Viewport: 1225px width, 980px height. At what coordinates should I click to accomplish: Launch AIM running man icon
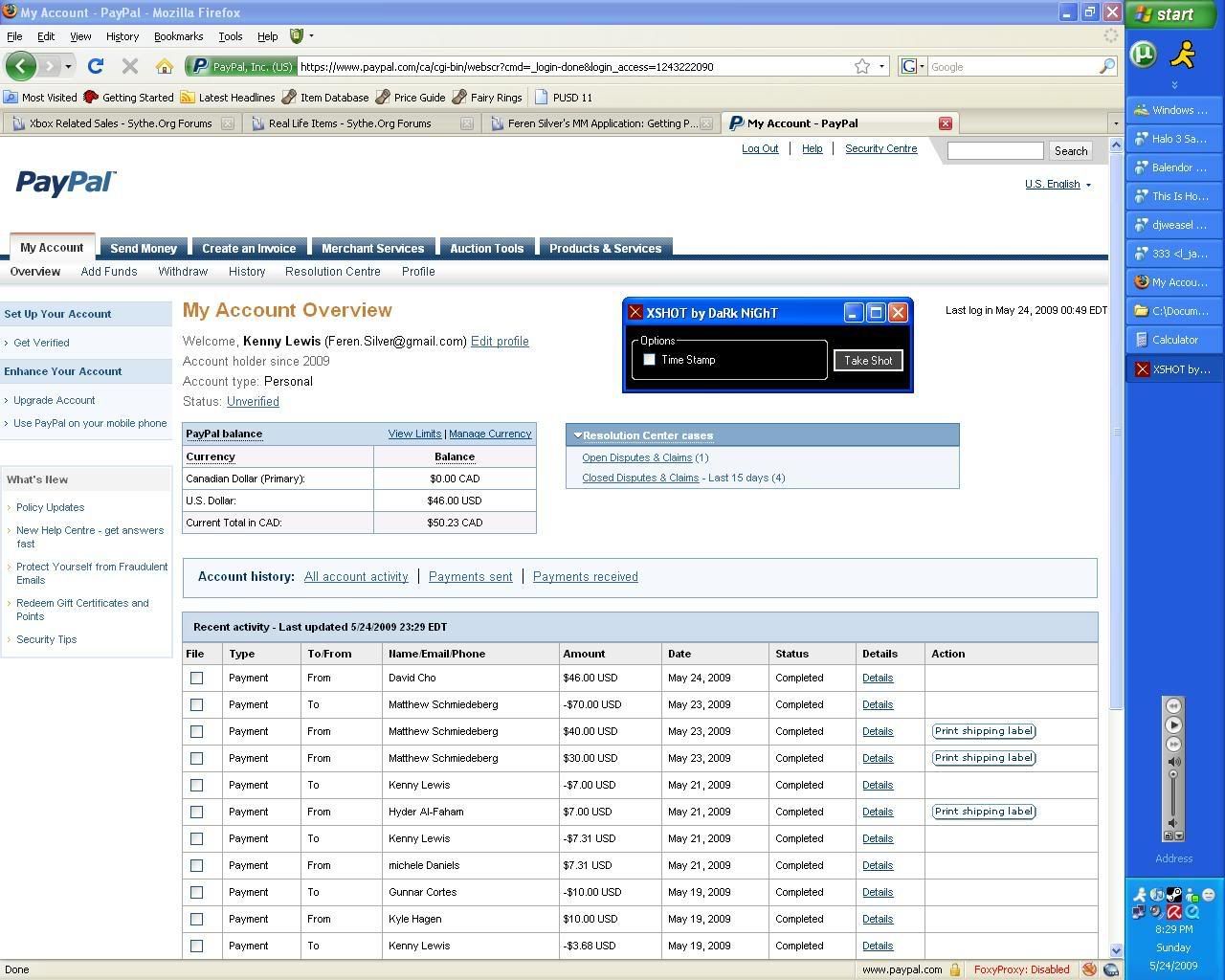1184,54
